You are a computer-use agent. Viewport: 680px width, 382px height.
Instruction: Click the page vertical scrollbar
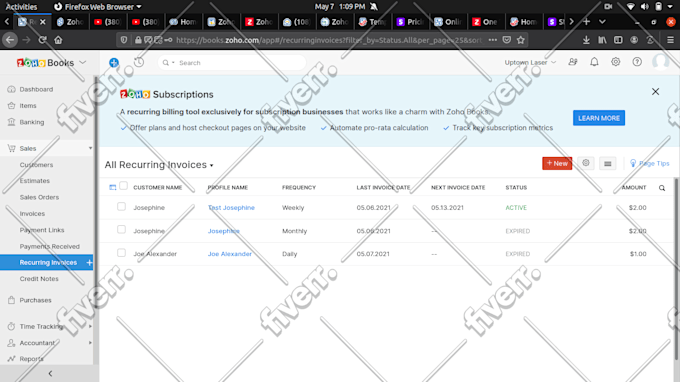click(677, 269)
